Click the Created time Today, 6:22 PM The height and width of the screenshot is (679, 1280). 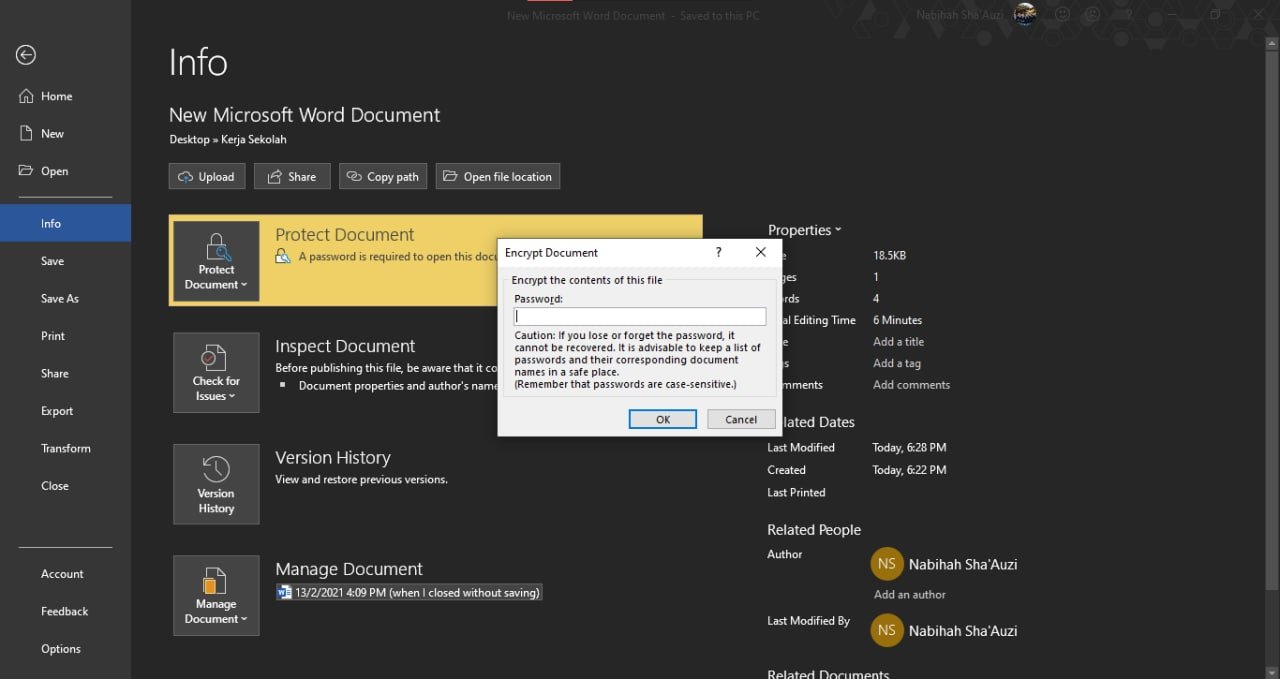(x=909, y=469)
